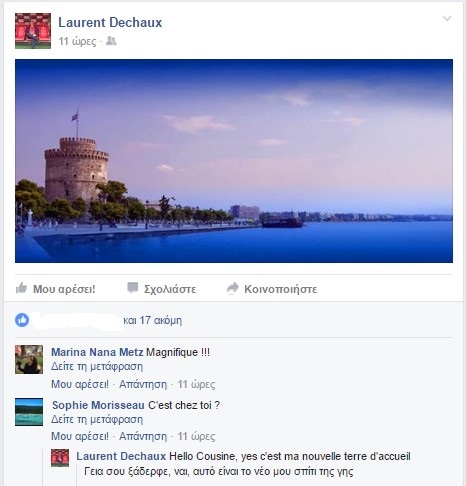Screen dimensions: 466x486
Task: Click the friends audience icon beside 11 ώρες
Action: [x=111, y=41]
